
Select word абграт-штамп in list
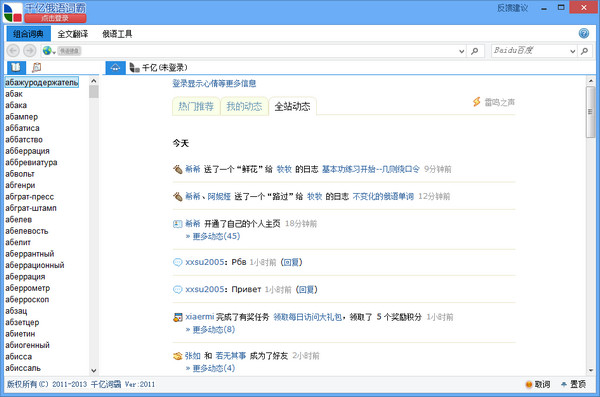pyautogui.click(x=31, y=208)
